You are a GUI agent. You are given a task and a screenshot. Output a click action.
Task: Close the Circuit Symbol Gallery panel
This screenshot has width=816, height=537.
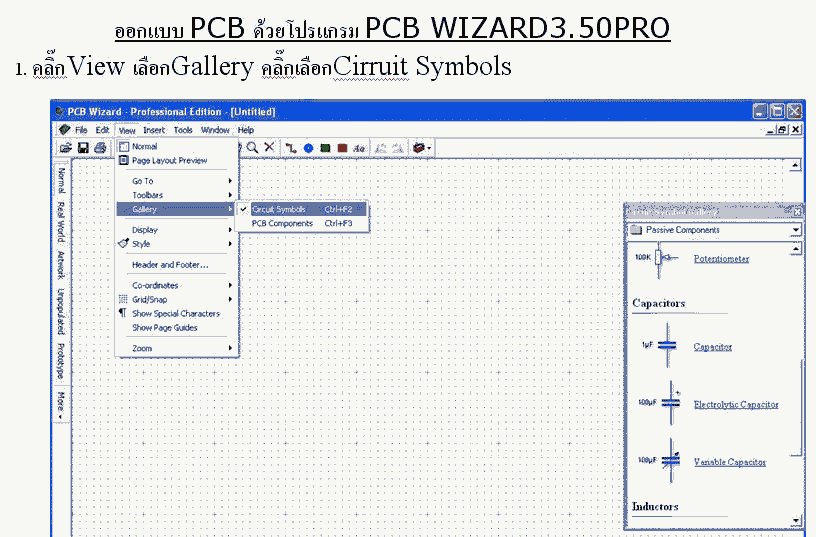tap(797, 212)
